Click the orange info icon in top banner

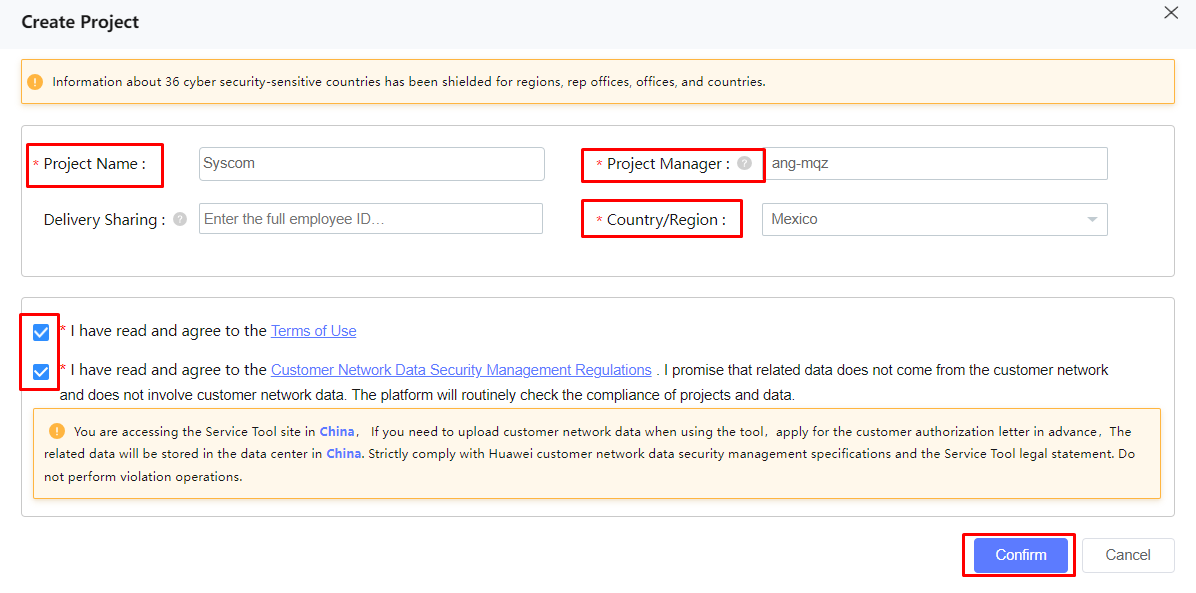[35, 82]
